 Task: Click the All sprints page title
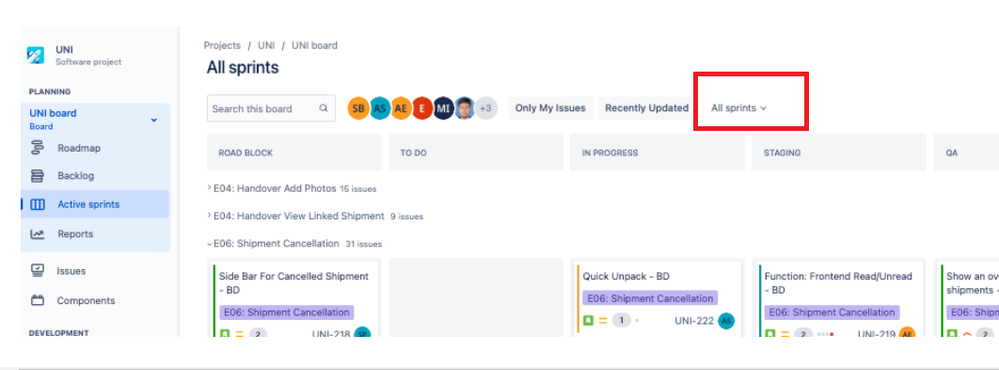[x=243, y=68]
